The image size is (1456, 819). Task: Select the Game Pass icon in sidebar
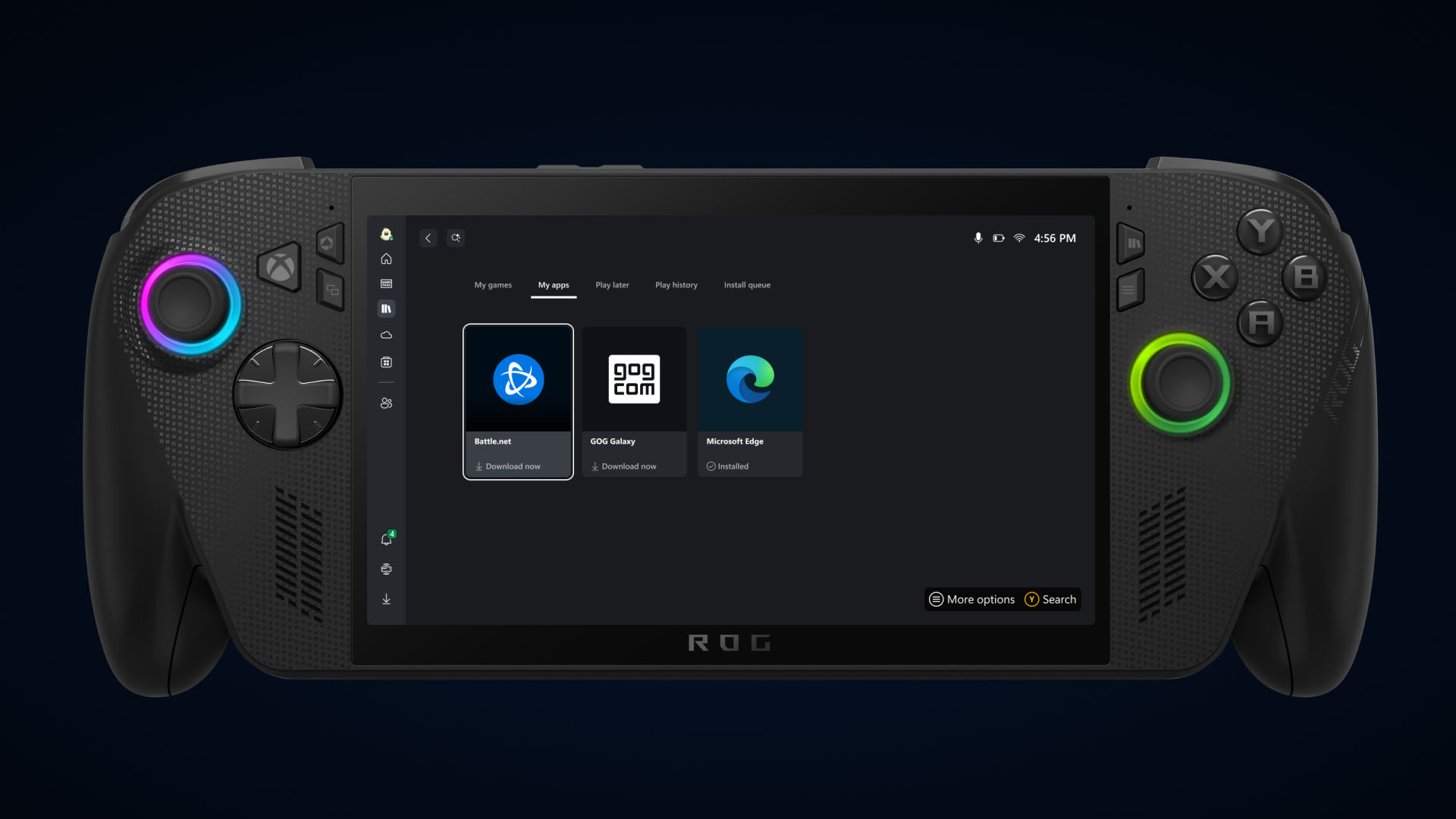click(x=386, y=283)
